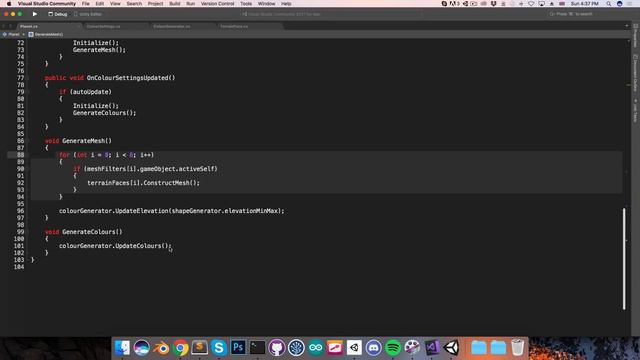Viewport: 640px width, 360px height.
Task: Open Sourcetree from the dock
Action: [296, 348]
